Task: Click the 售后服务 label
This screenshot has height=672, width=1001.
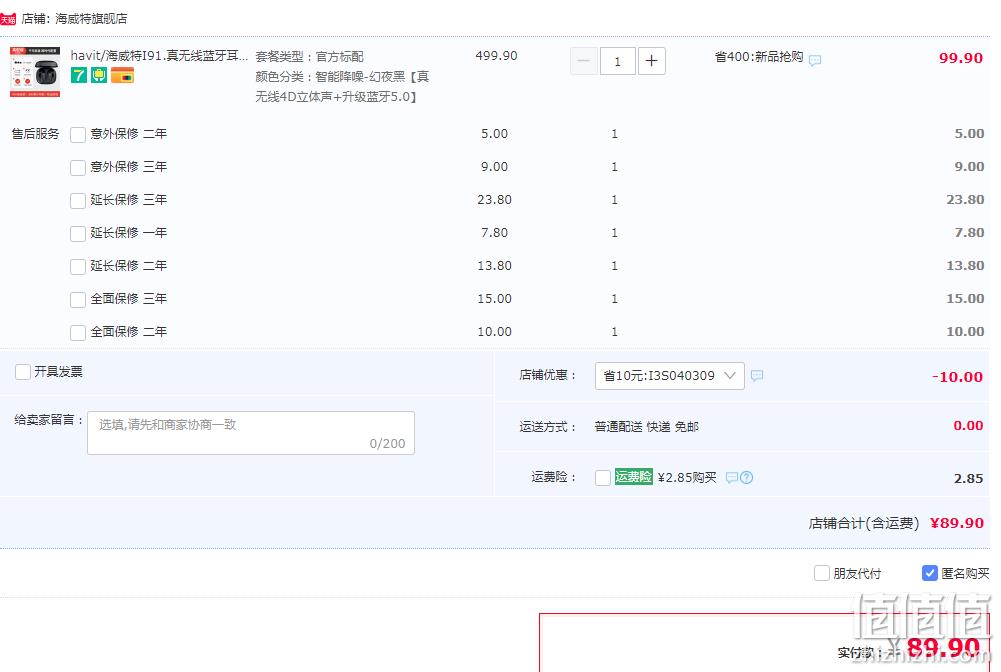Action: 35,134
